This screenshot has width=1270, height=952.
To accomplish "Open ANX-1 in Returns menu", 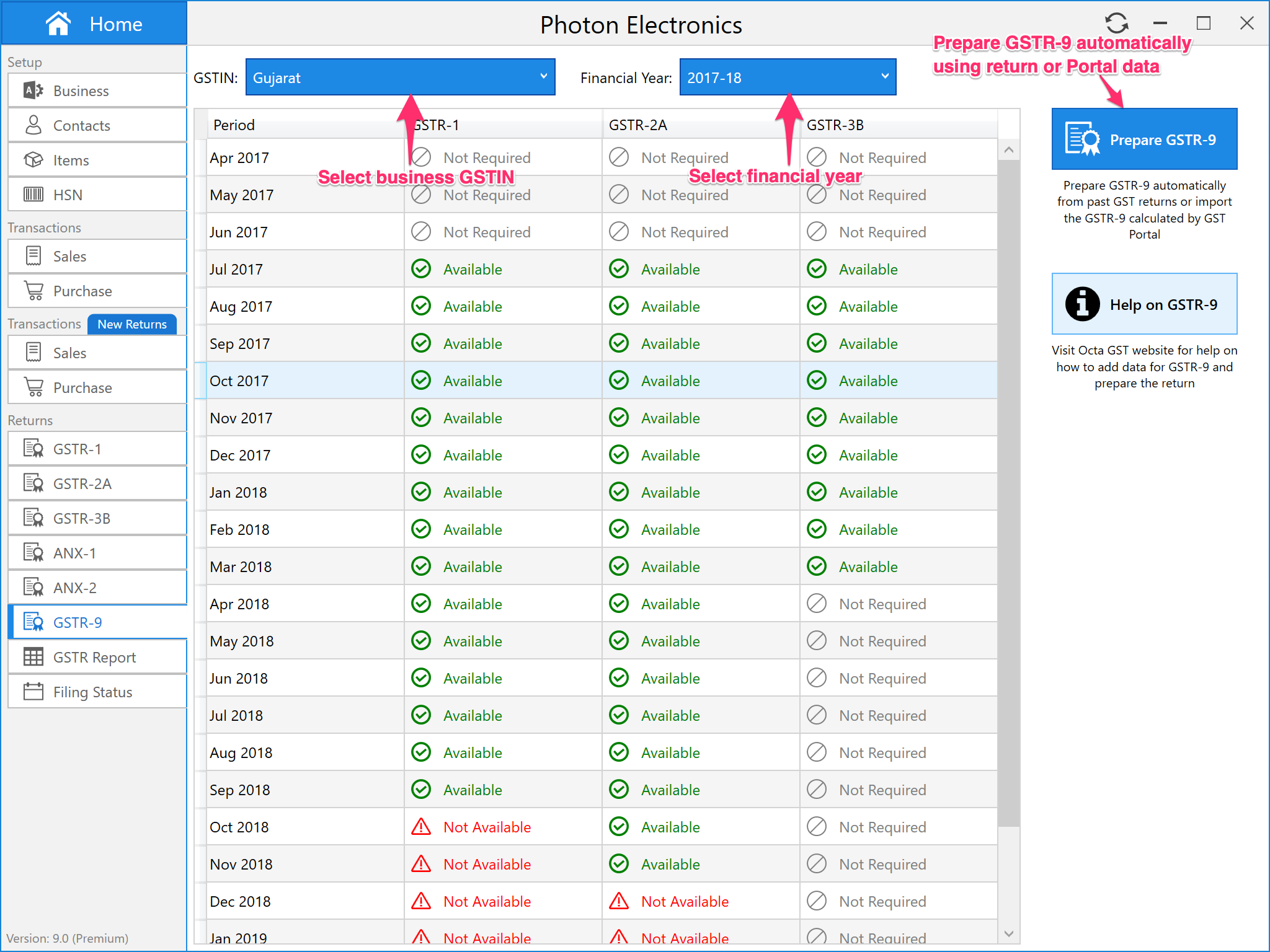I will 74,553.
